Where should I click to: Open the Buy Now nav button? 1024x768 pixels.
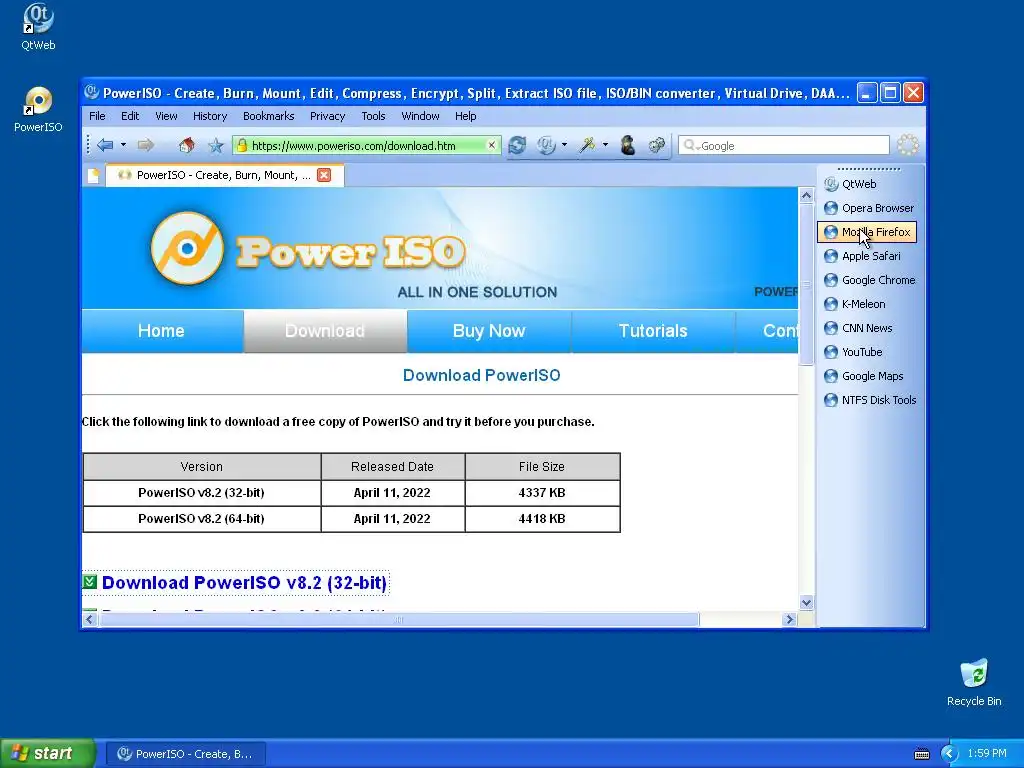(x=489, y=331)
